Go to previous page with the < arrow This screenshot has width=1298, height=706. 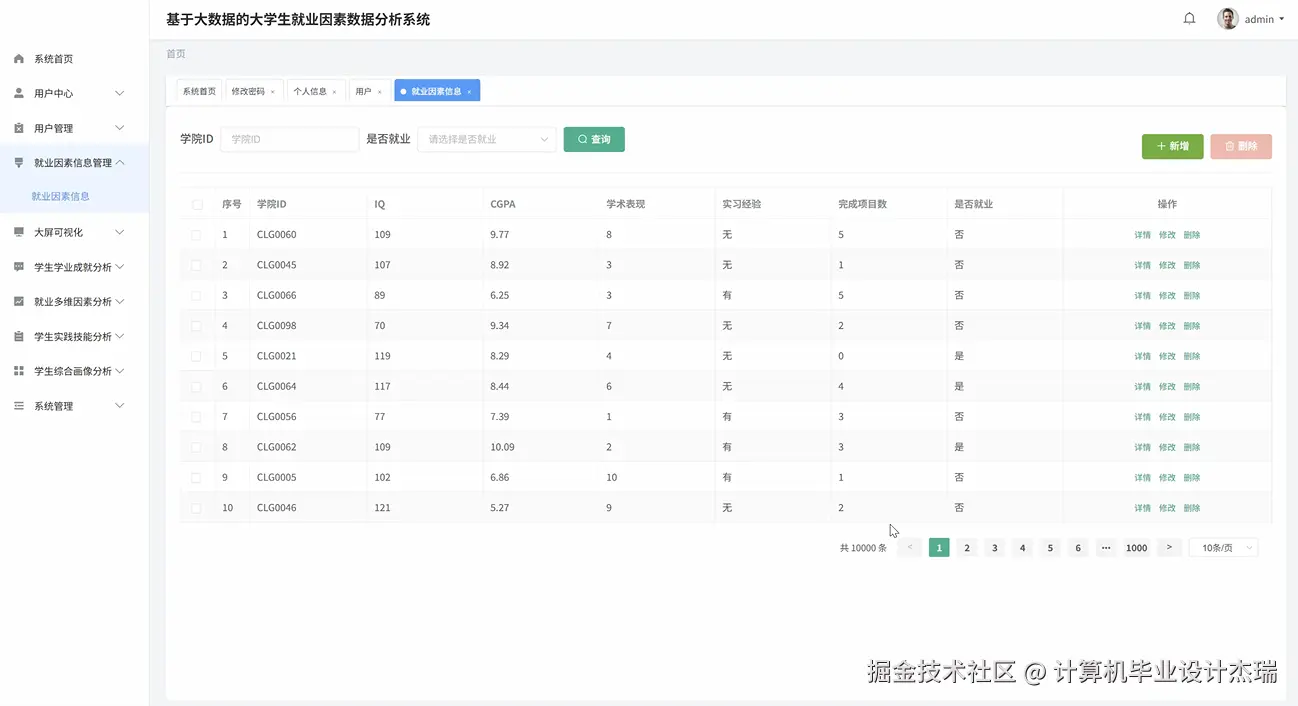point(909,548)
